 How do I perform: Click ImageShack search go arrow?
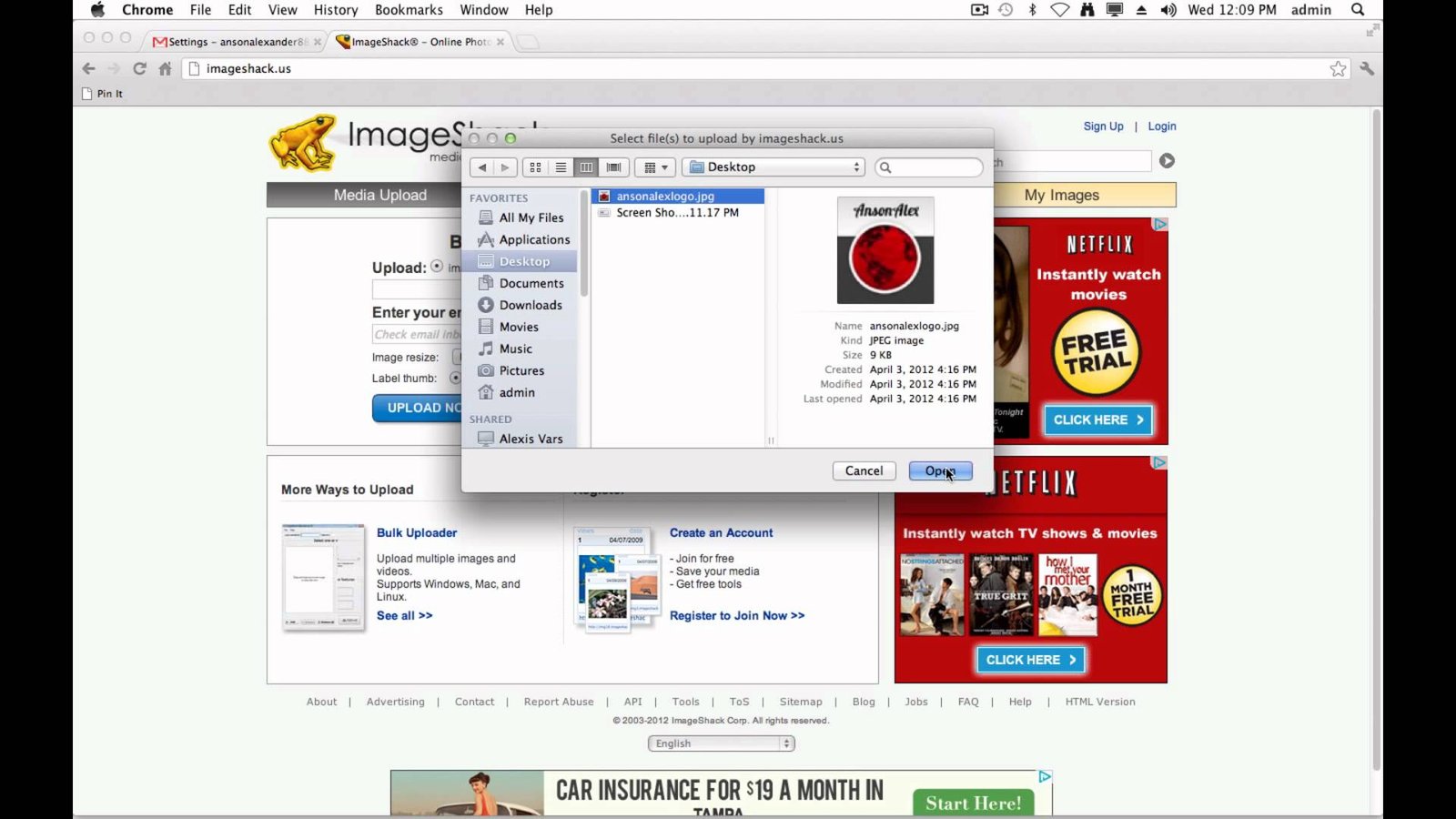coord(1167,161)
